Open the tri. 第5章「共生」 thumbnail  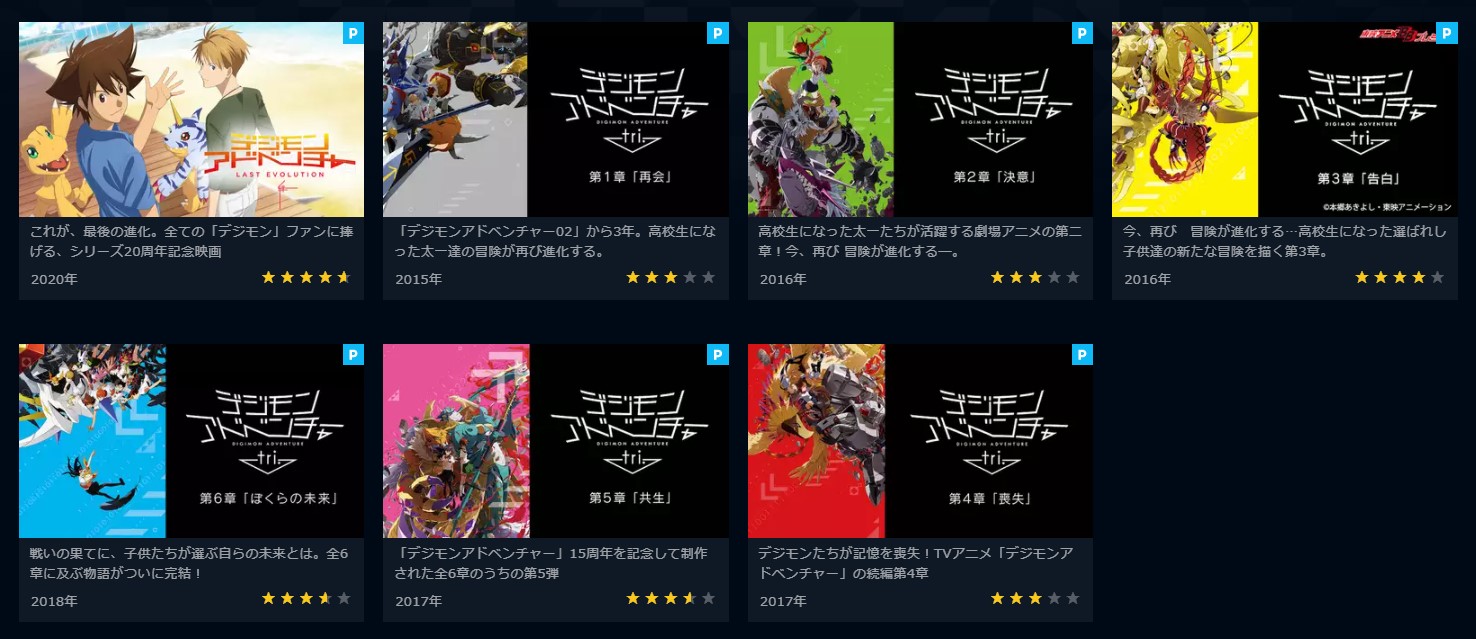(x=556, y=441)
